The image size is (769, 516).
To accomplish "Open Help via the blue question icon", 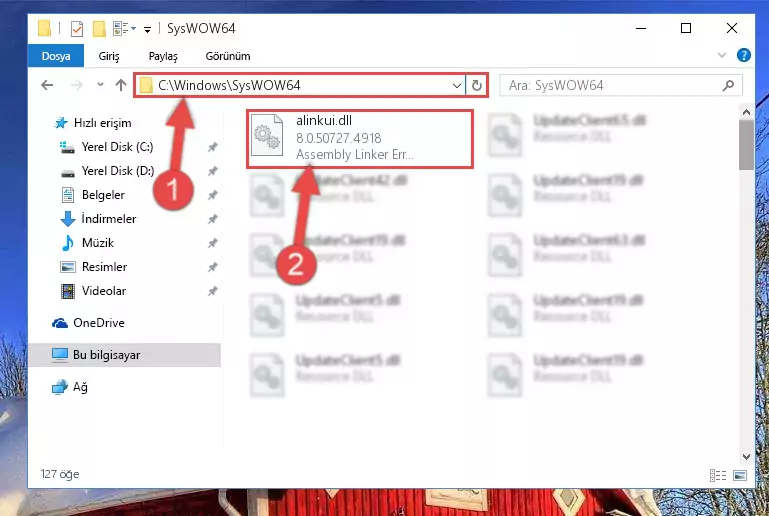I will click(x=743, y=55).
